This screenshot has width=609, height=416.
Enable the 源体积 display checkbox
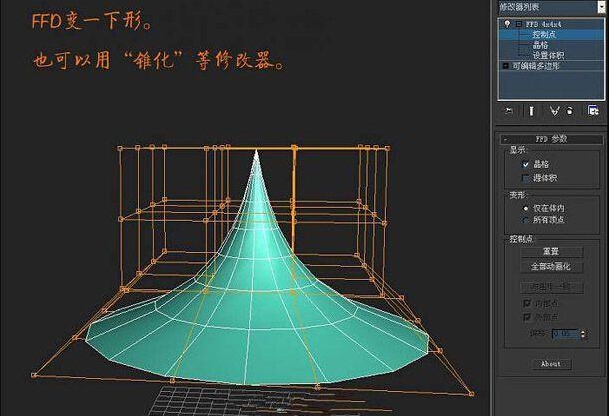point(525,178)
